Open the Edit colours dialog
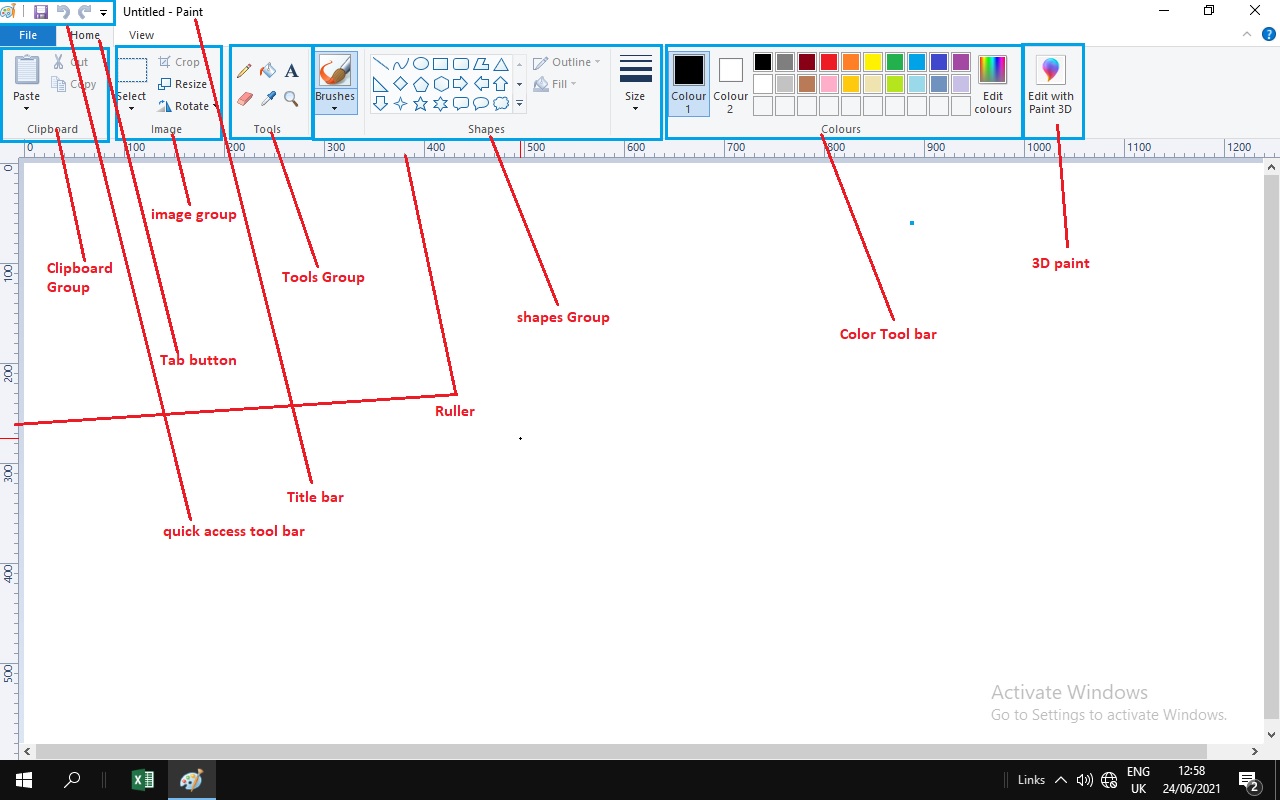The image size is (1280, 800). (x=992, y=84)
